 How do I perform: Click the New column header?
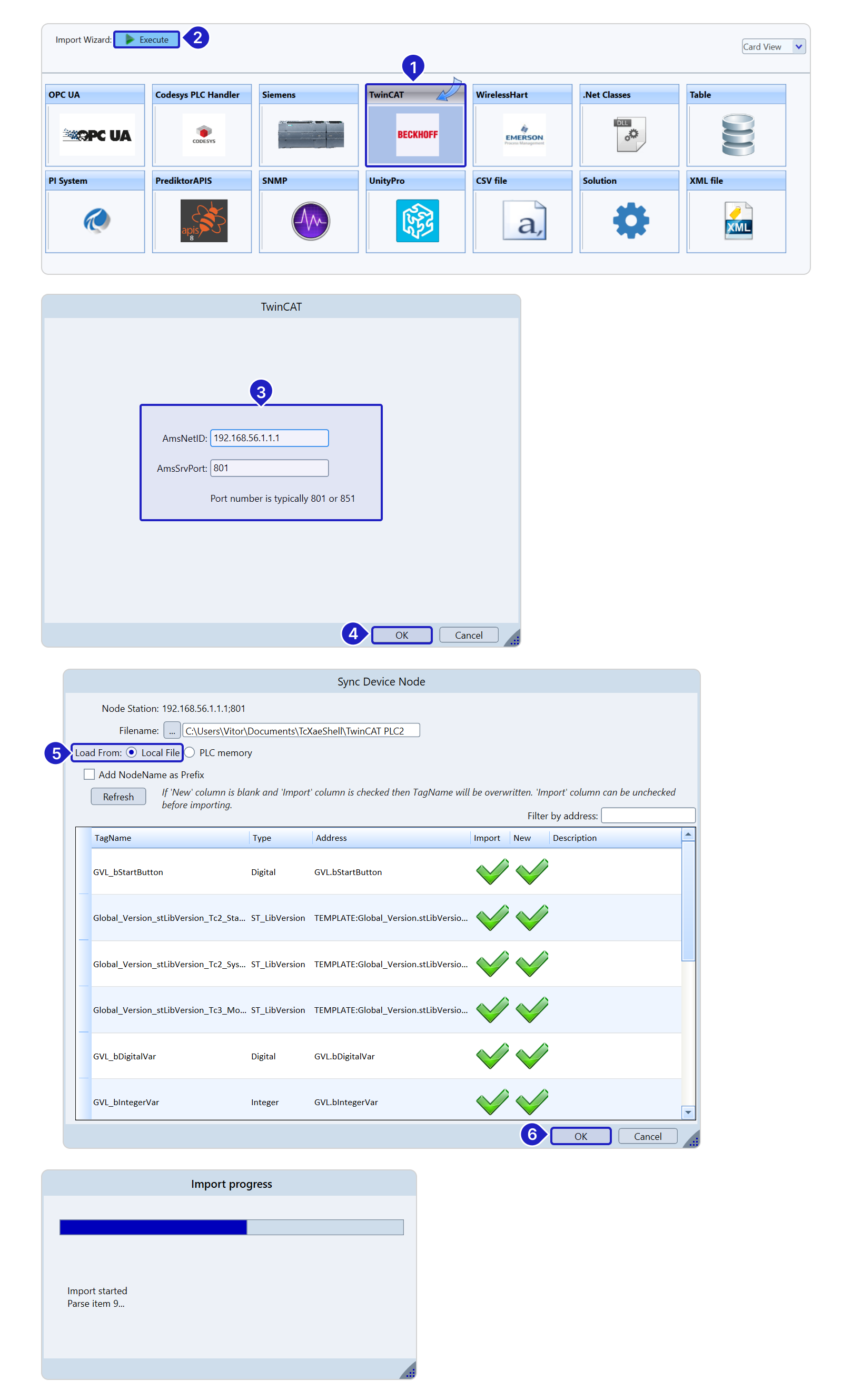[530, 838]
